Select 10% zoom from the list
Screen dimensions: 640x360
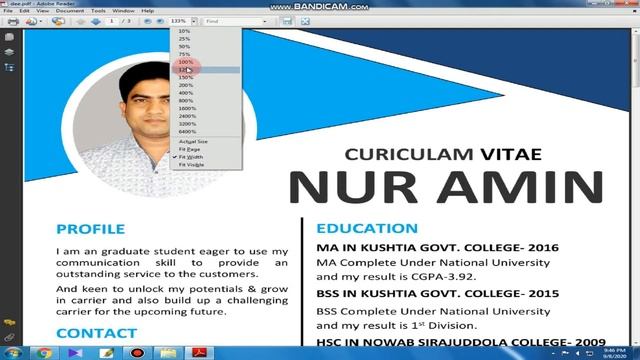click(206, 31)
